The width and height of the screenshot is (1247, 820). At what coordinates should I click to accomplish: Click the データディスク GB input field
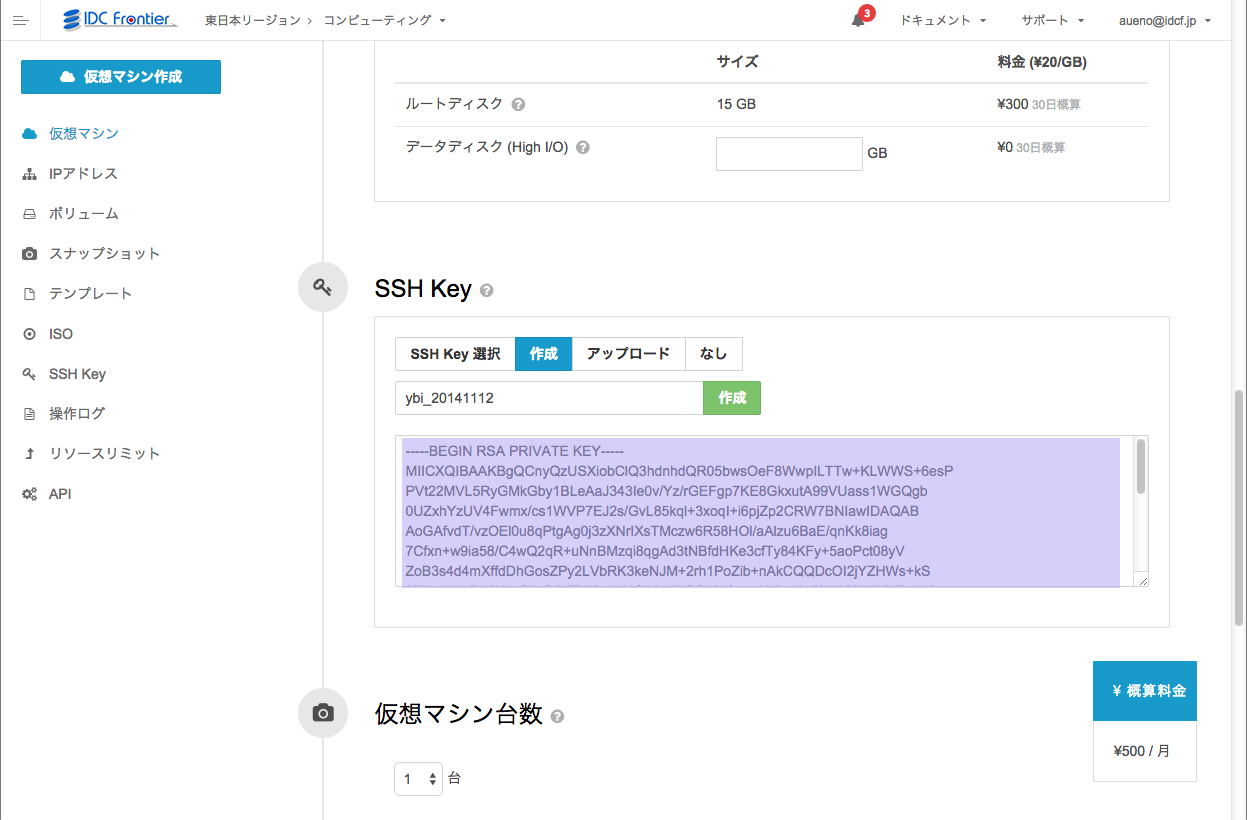[788, 153]
